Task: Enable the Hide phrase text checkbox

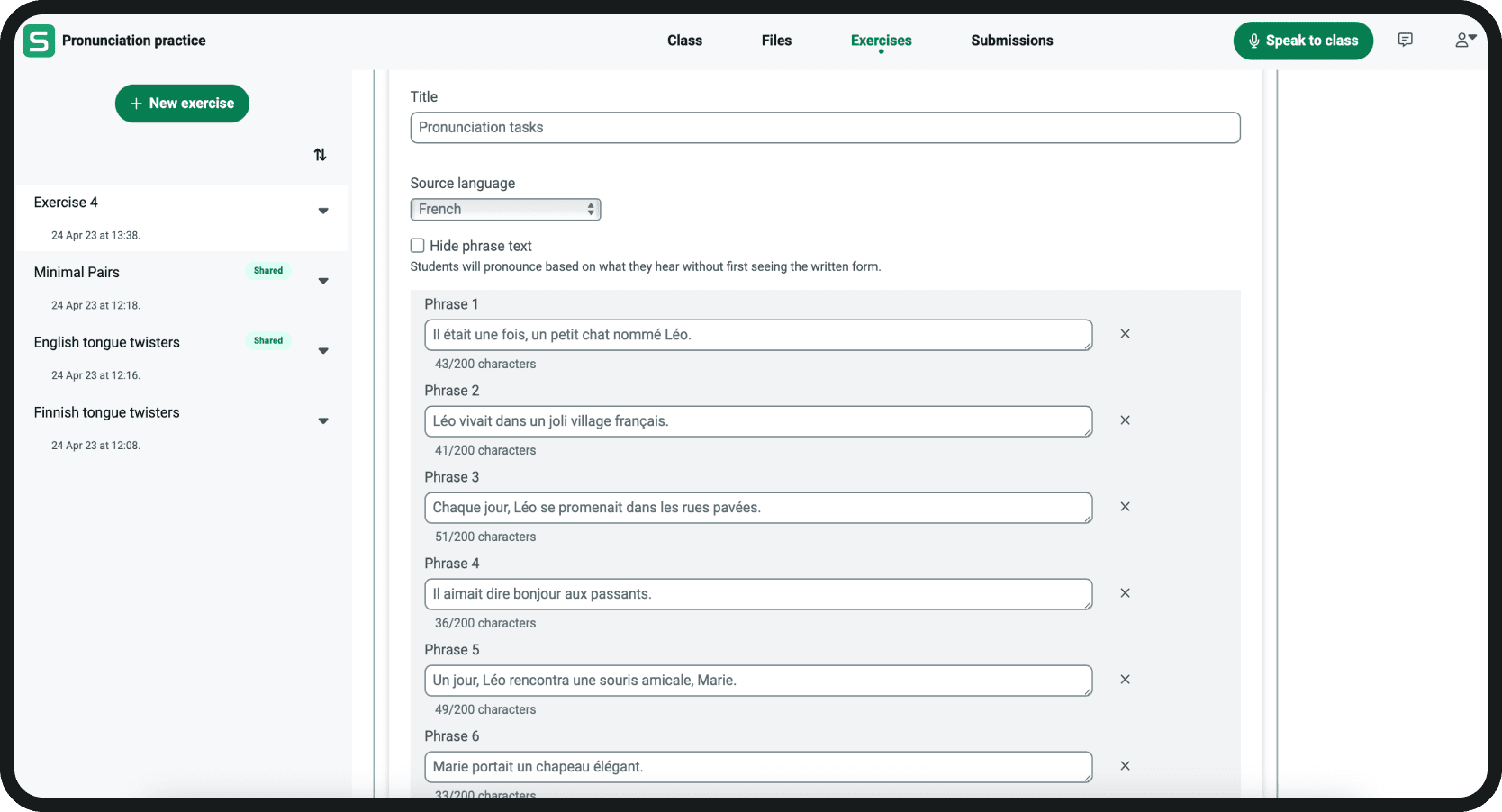Action: pos(418,246)
